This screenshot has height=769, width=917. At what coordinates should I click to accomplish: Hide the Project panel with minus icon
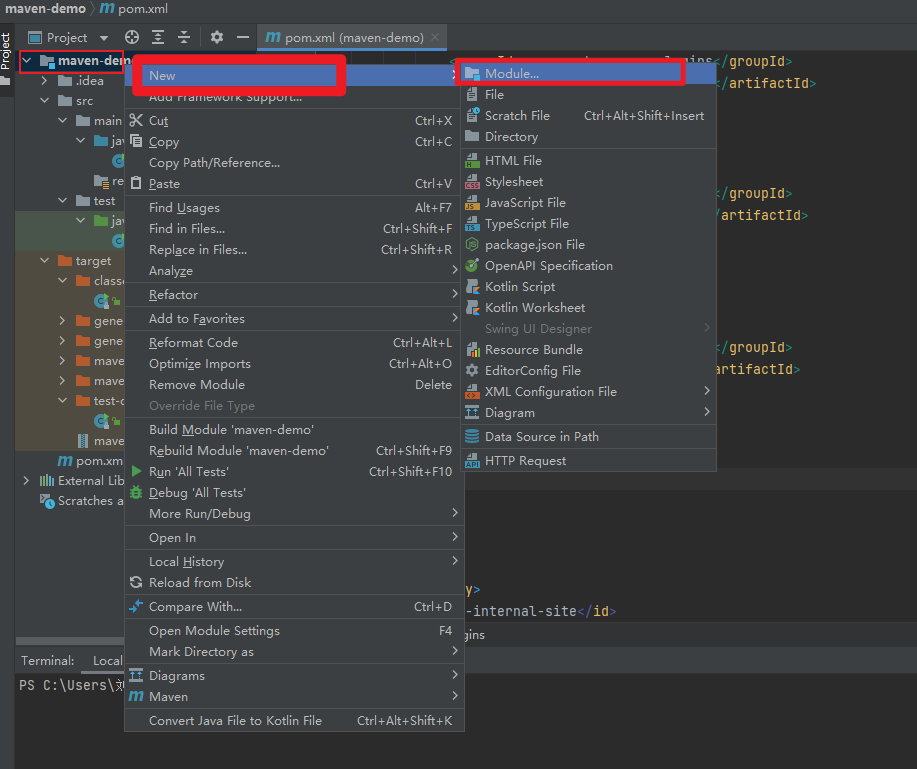[243, 37]
